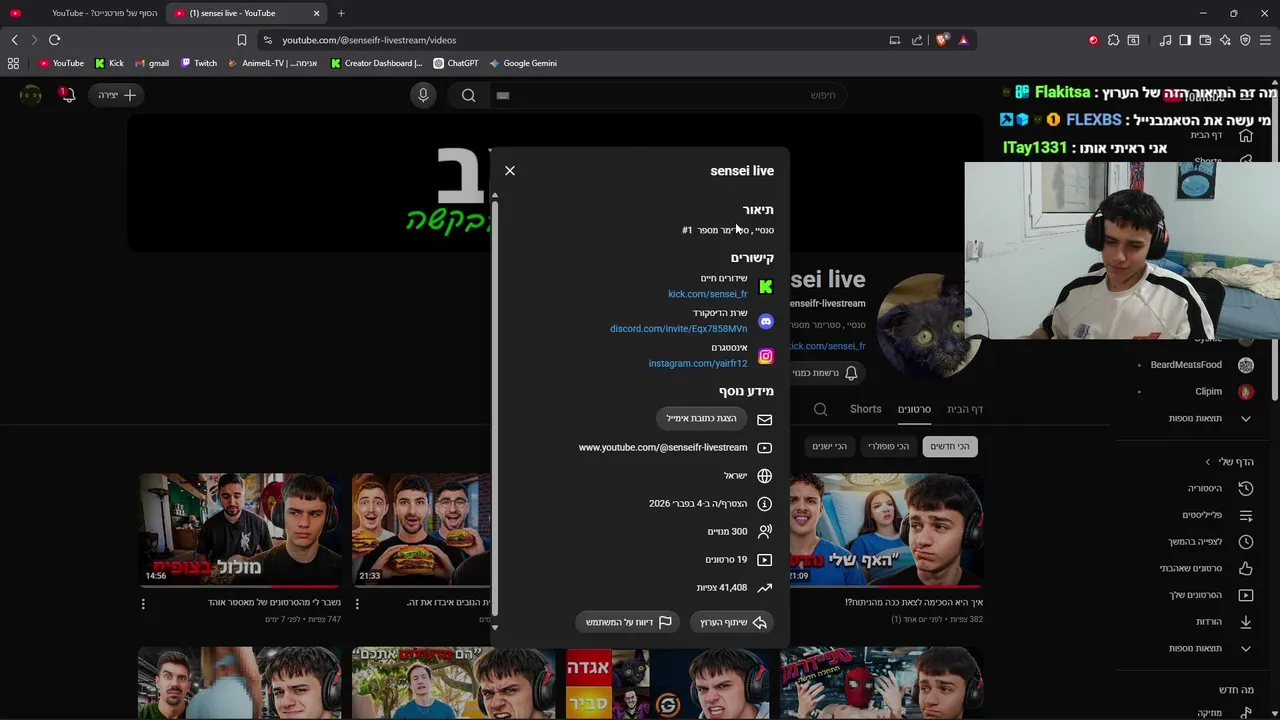This screenshot has height=720, width=1280.
Task: Click the 'יצירה' create button
Action: [117, 95]
